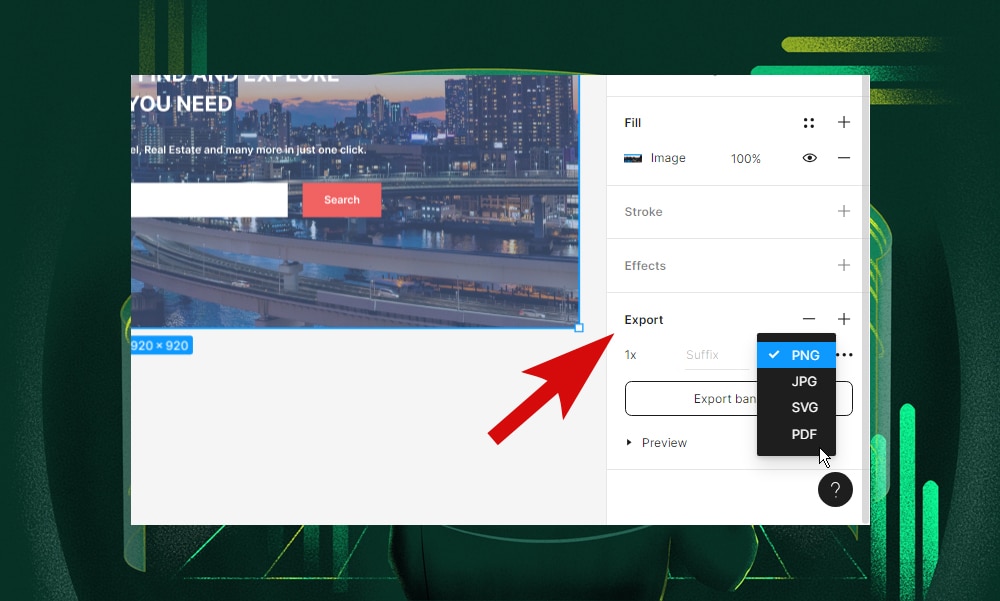Add a new fill with the plus icon

(x=843, y=122)
